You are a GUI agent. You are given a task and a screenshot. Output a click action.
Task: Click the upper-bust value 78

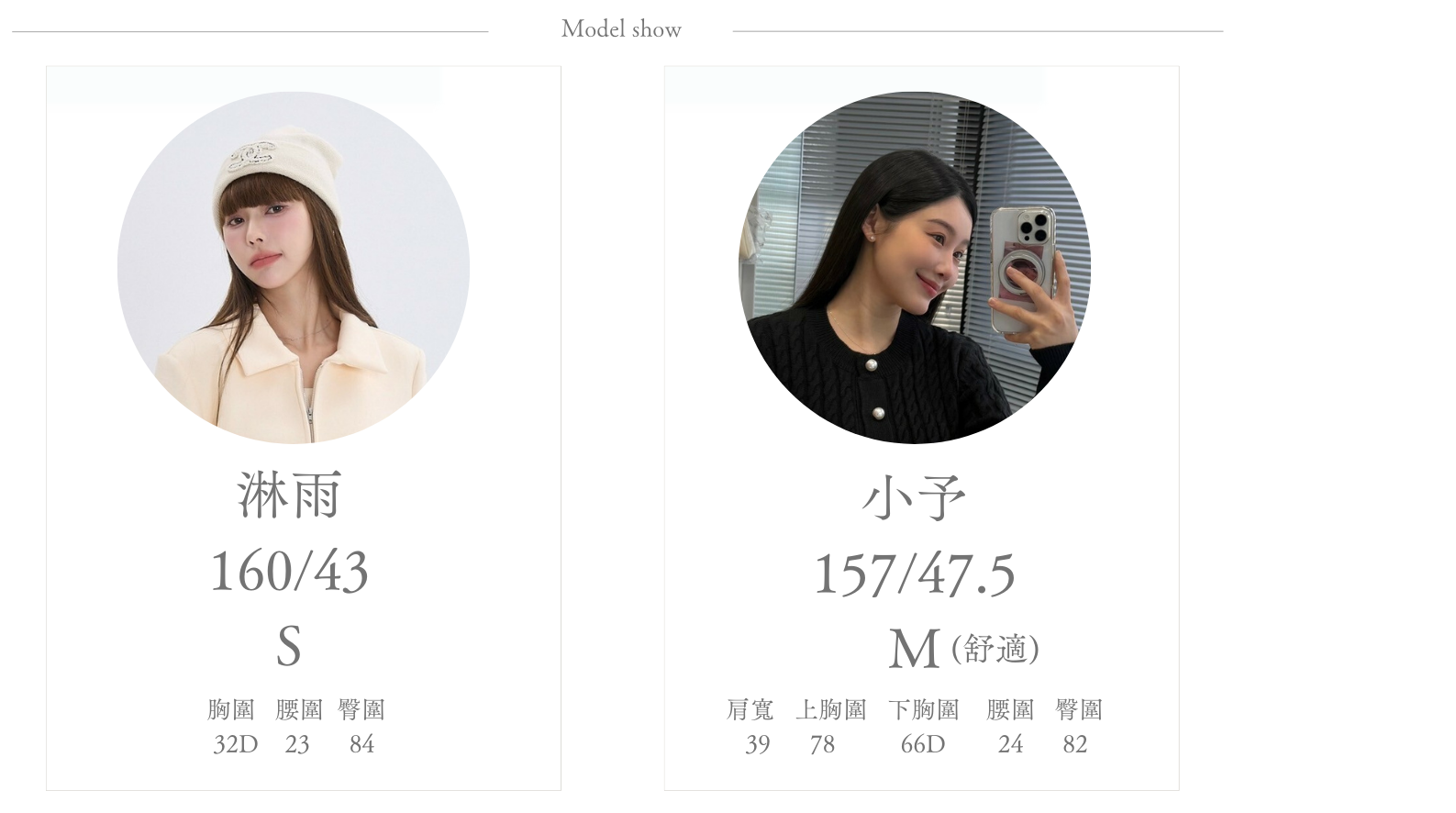[x=822, y=744]
